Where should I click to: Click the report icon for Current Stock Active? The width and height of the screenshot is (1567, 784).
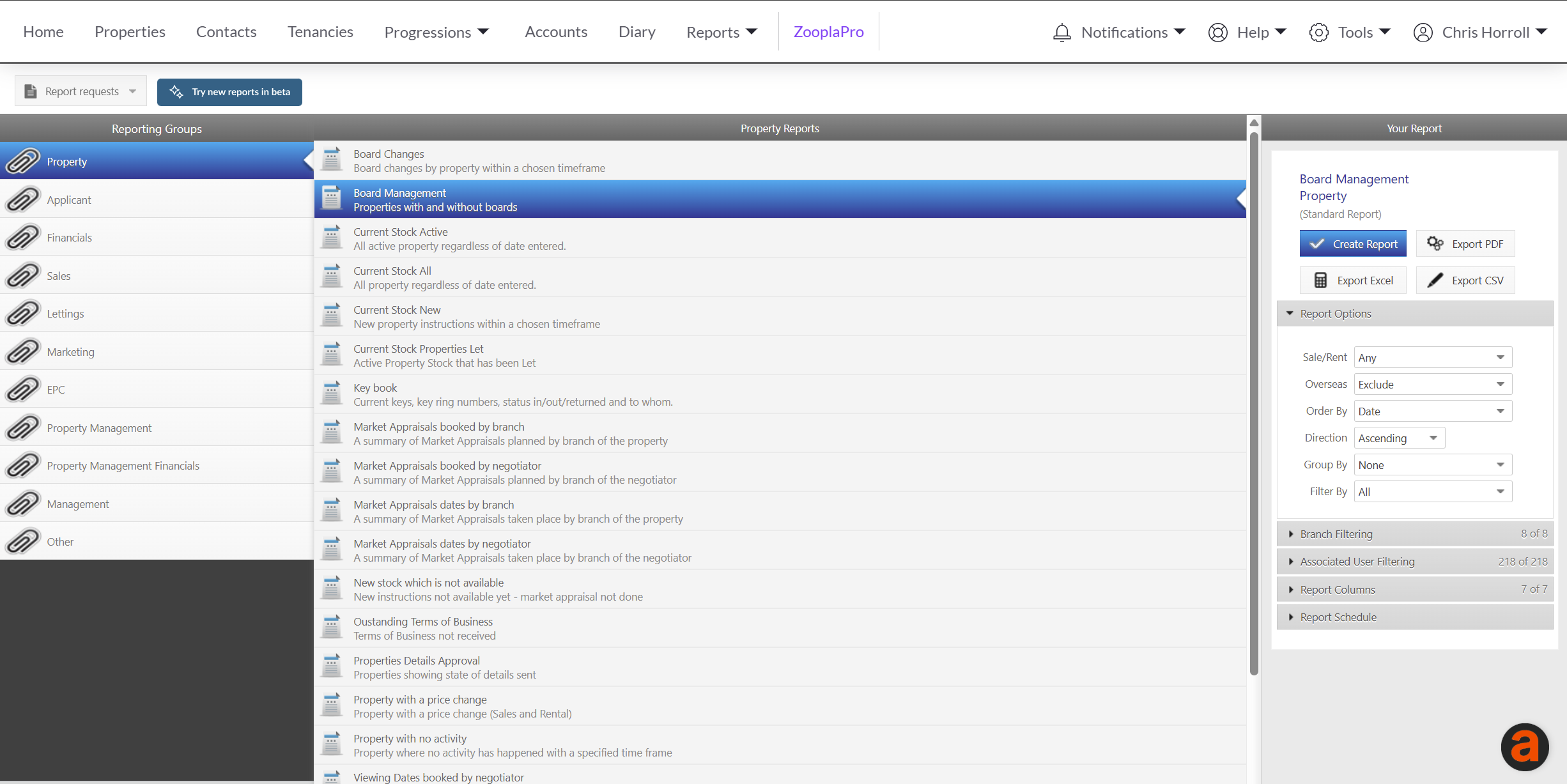(332, 238)
